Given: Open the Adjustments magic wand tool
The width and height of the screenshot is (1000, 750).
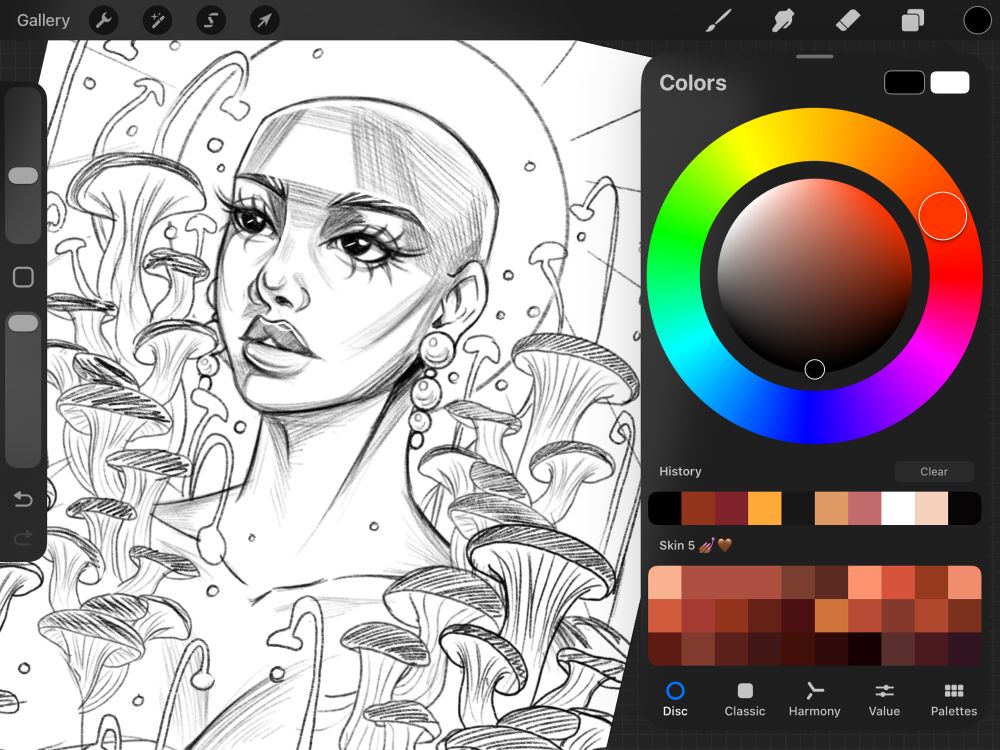Looking at the screenshot, I should coord(157,20).
